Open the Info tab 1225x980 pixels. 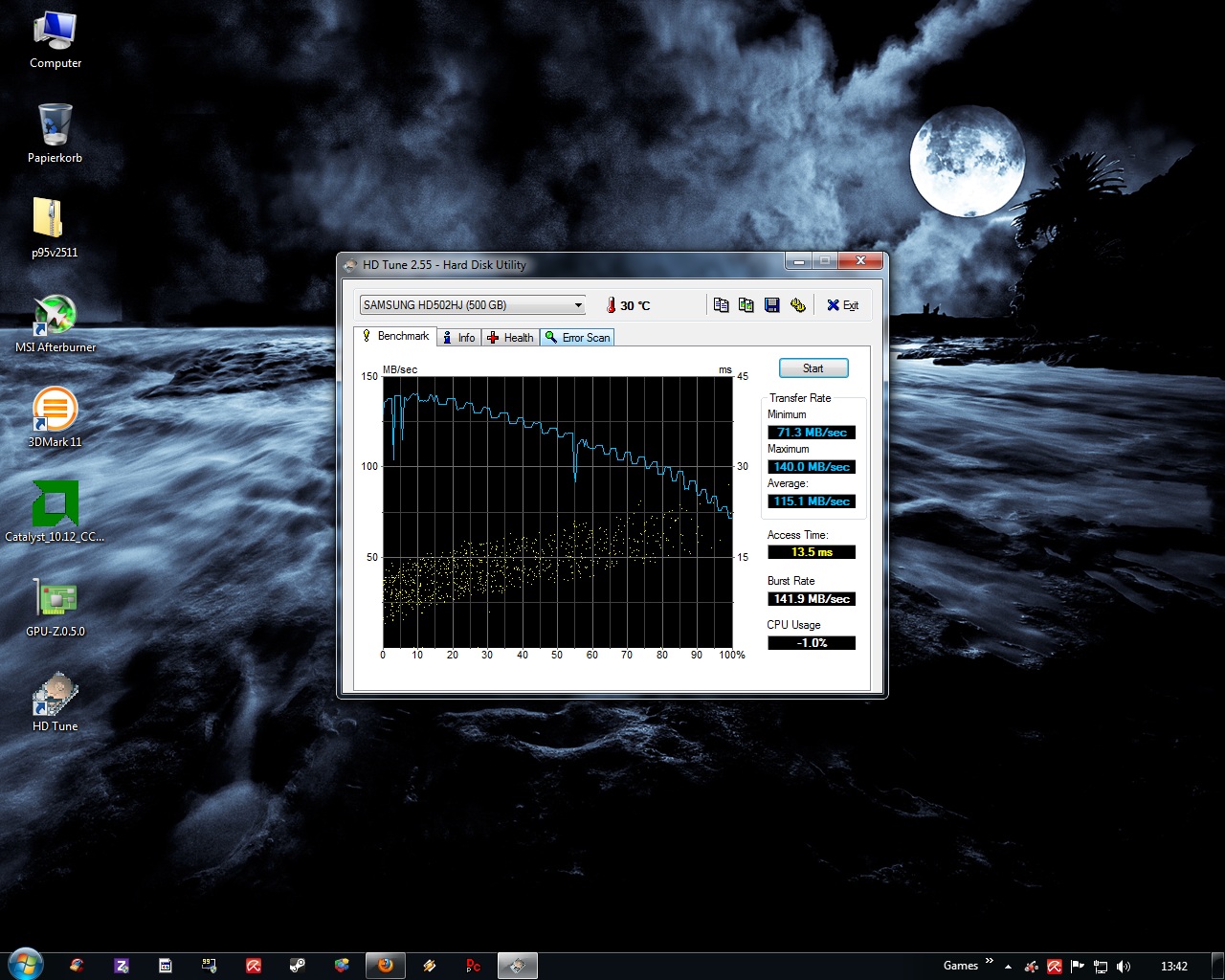(458, 338)
